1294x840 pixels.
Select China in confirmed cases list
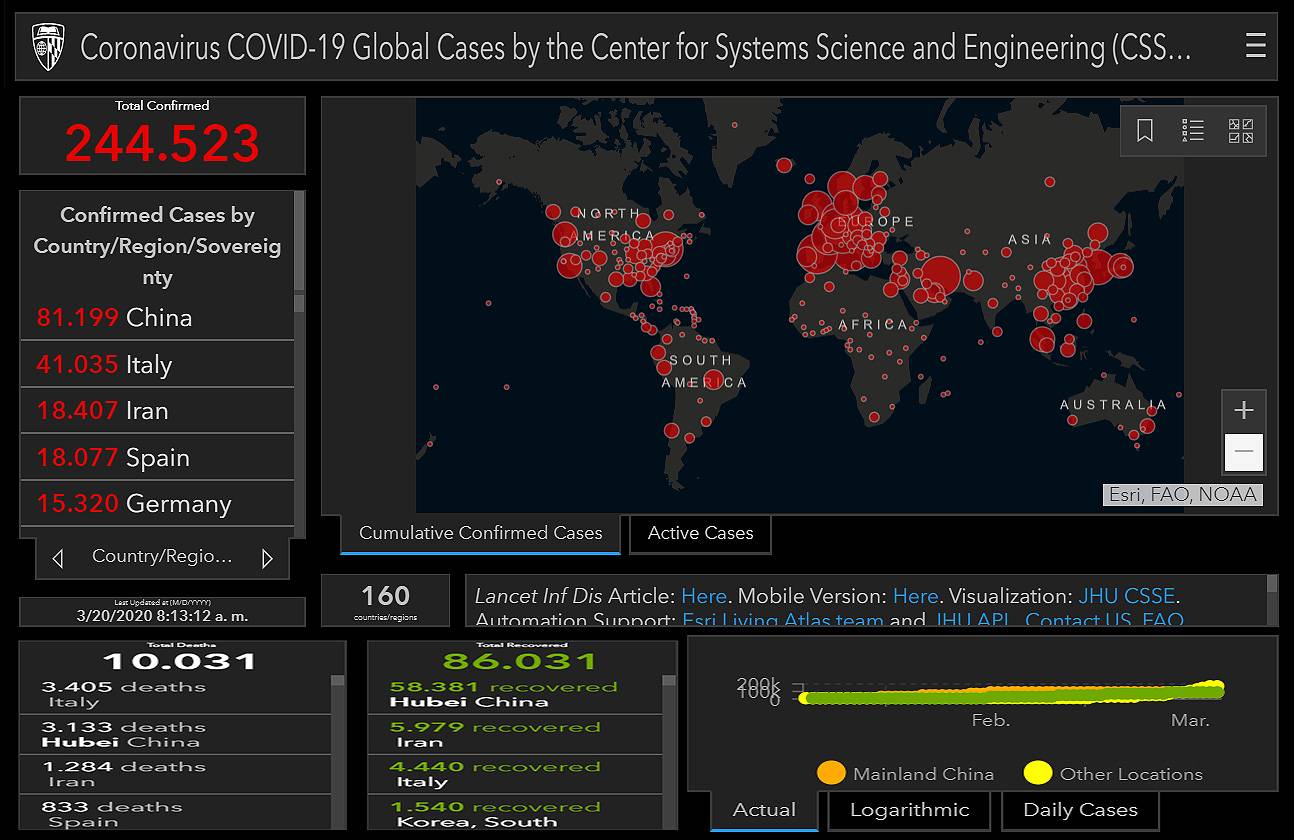[x=157, y=318]
